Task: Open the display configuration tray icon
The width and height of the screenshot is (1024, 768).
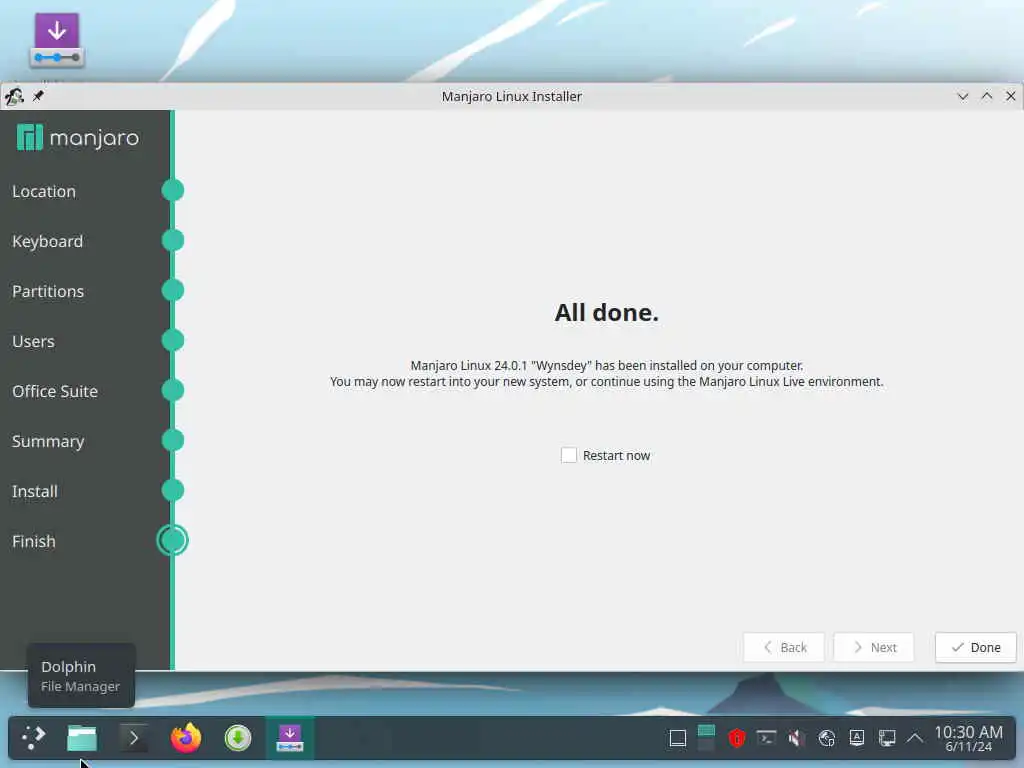Action: click(887, 738)
